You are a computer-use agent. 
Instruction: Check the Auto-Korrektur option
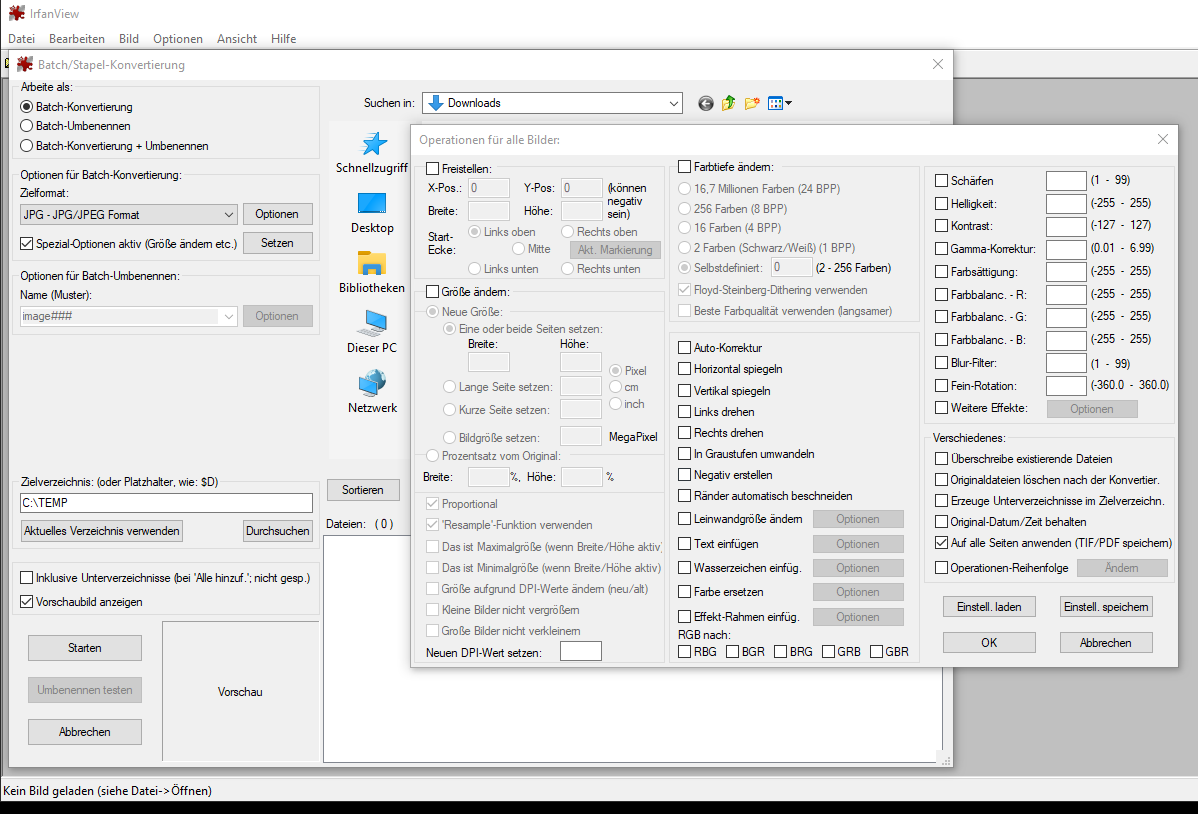685,348
